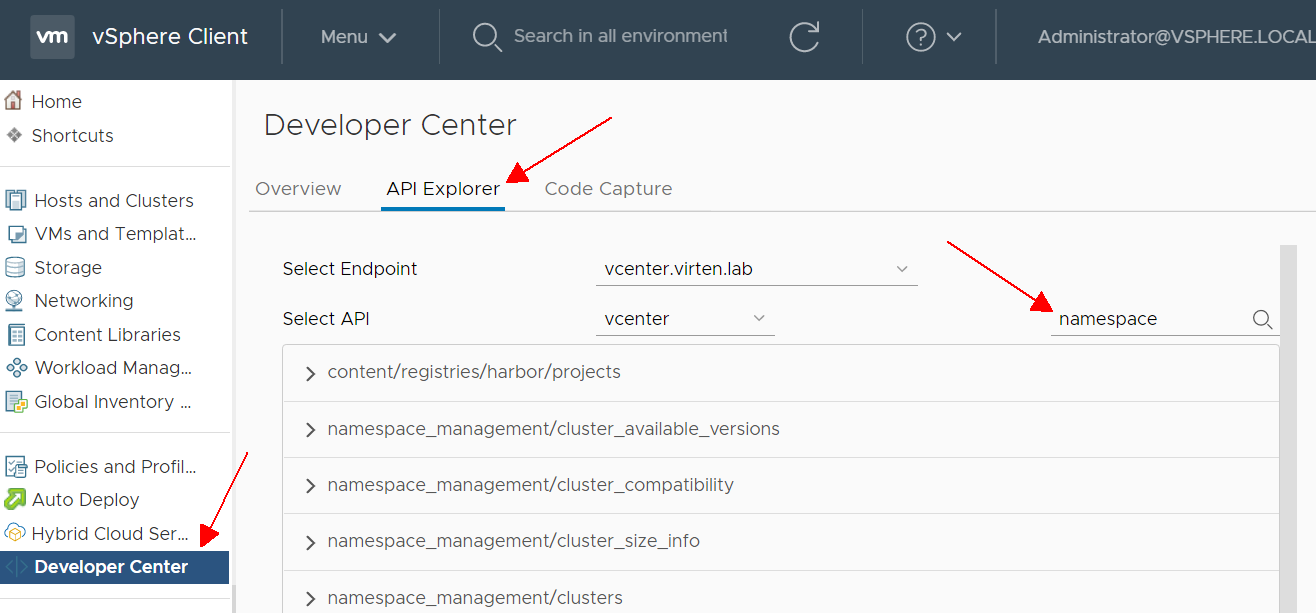Expand namespace_management/clusters row
Image resolution: width=1316 pixels, height=613 pixels.
click(x=310, y=599)
